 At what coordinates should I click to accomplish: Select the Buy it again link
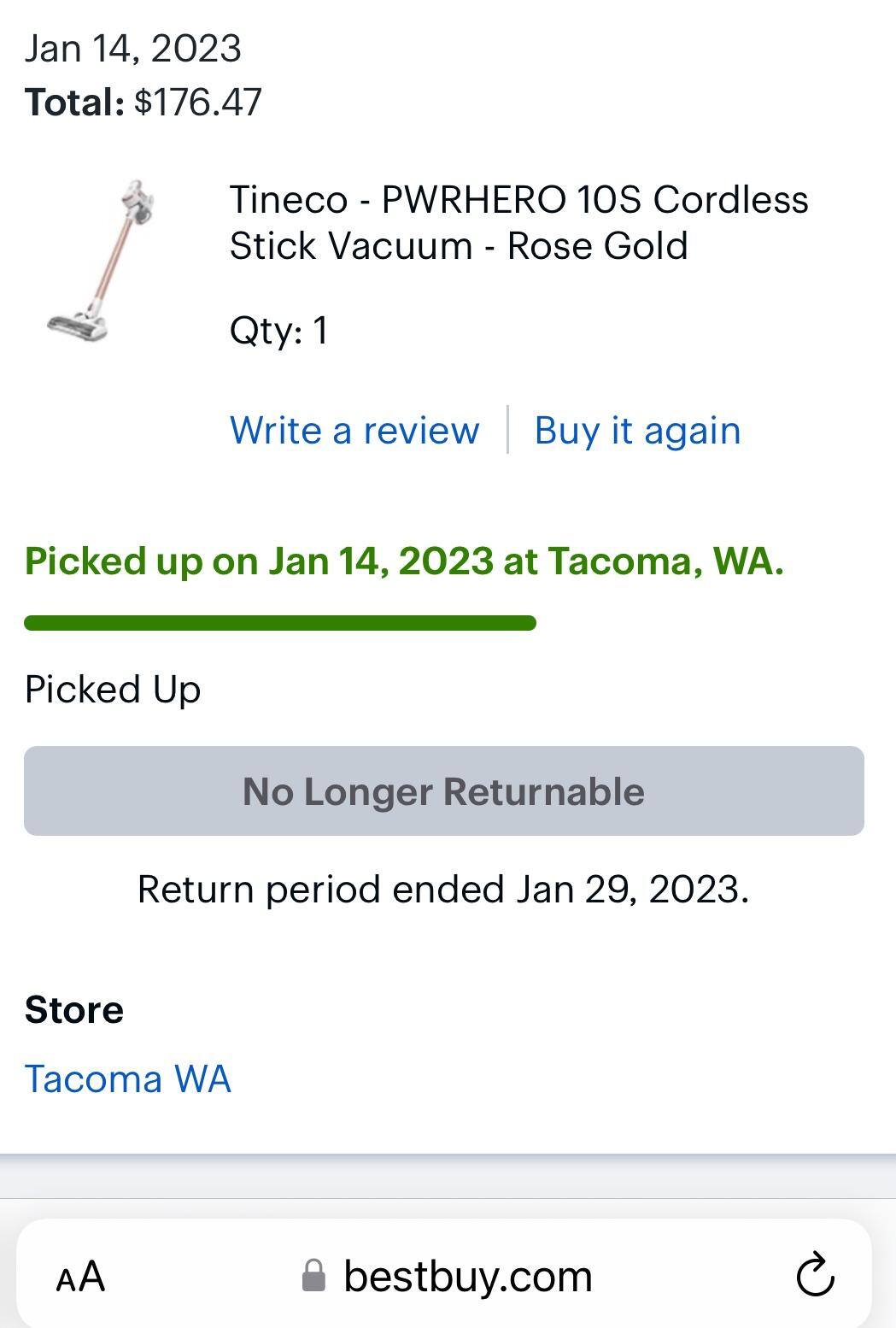[x=637, y=430]
